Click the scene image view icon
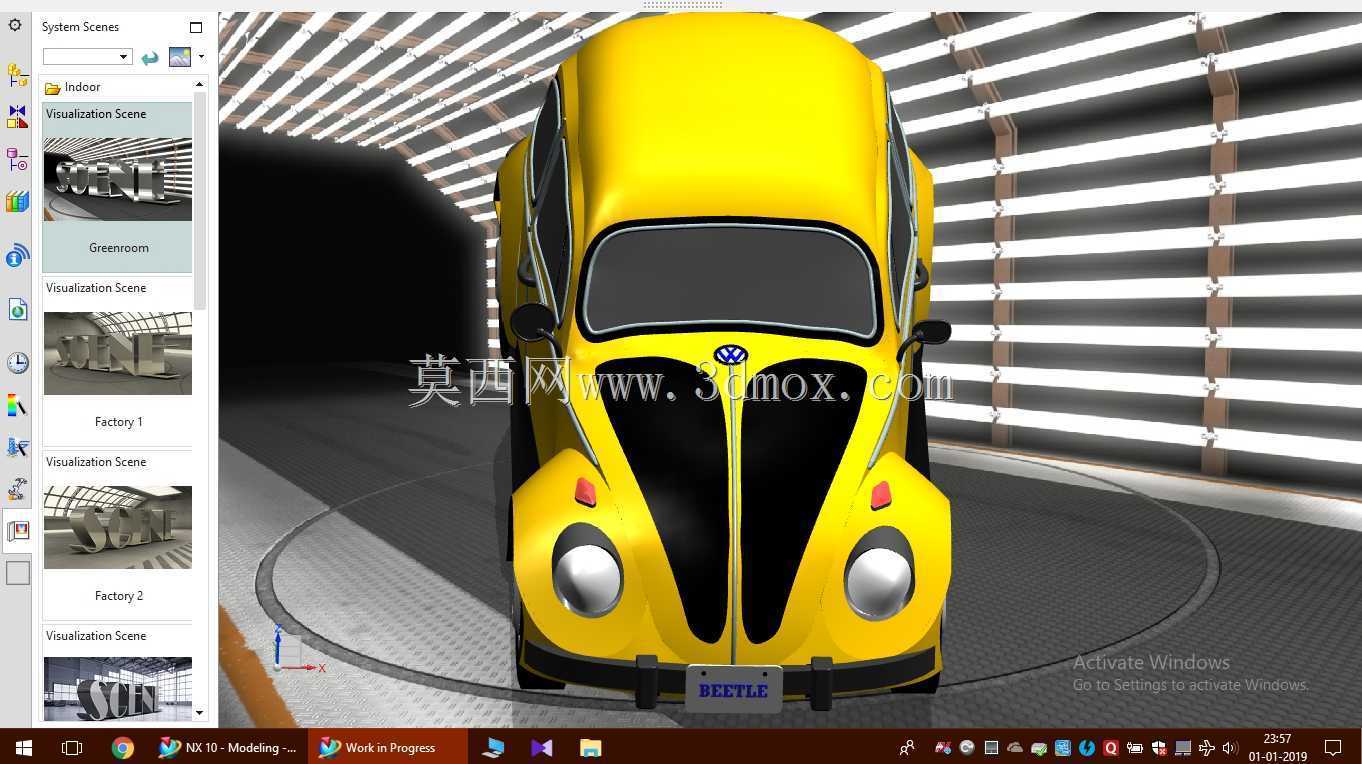 tap(180, 57)
